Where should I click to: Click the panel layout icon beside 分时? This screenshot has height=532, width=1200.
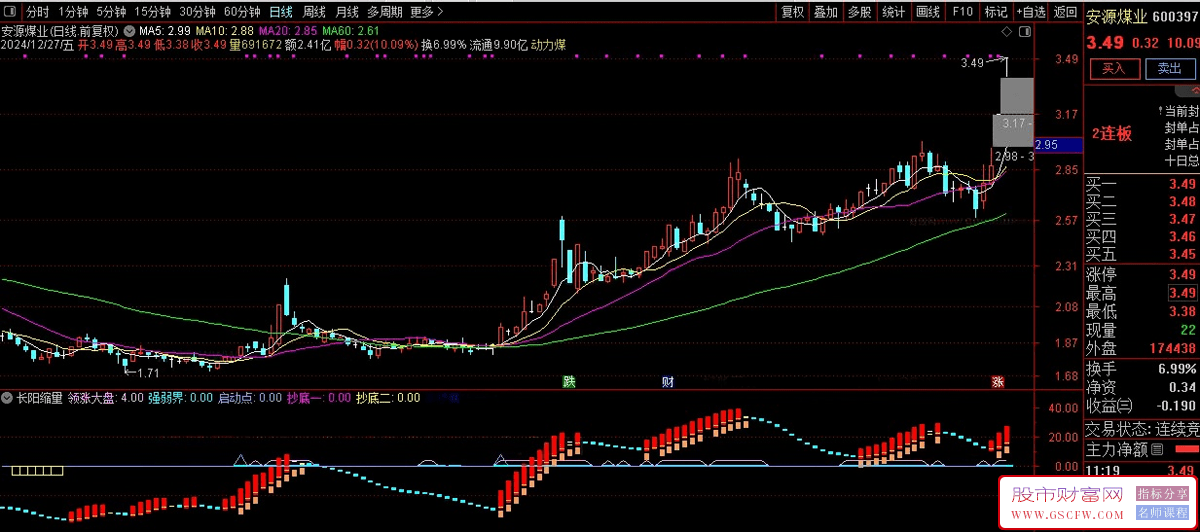[x=10, y=12]
